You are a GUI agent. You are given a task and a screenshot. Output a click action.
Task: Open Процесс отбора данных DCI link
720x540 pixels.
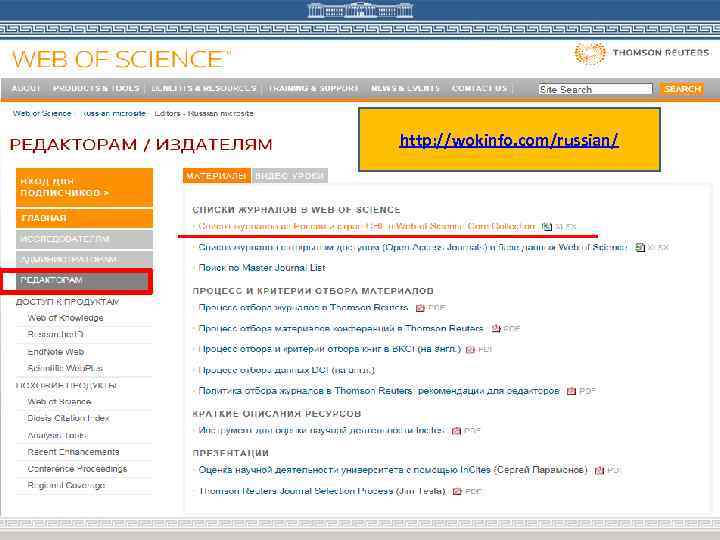coord(287,371)
